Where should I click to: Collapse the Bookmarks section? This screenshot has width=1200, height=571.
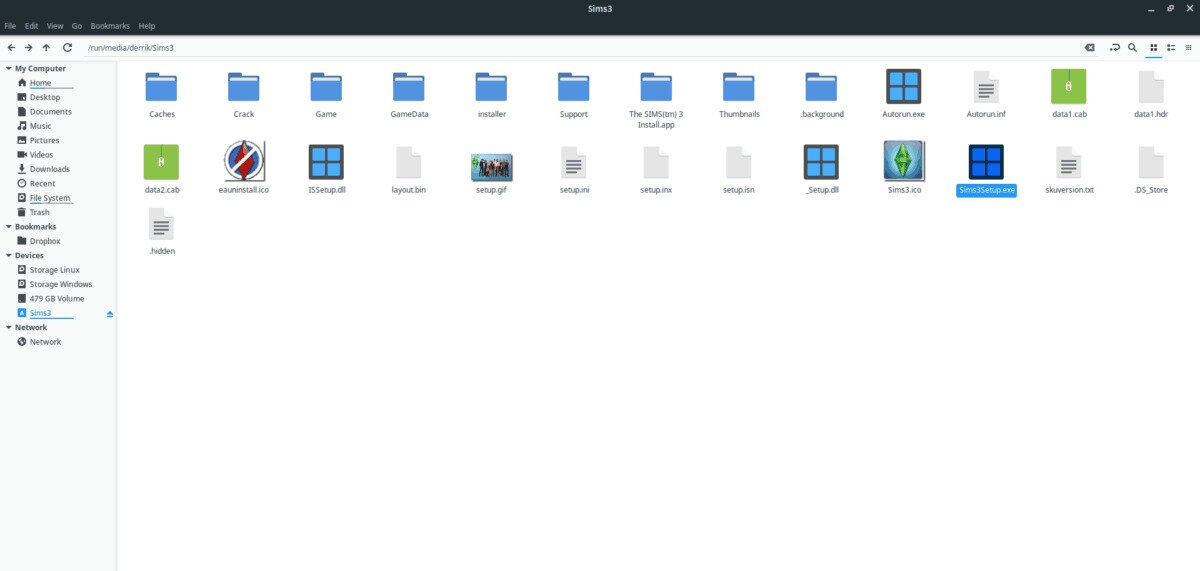tap(8, 227)
